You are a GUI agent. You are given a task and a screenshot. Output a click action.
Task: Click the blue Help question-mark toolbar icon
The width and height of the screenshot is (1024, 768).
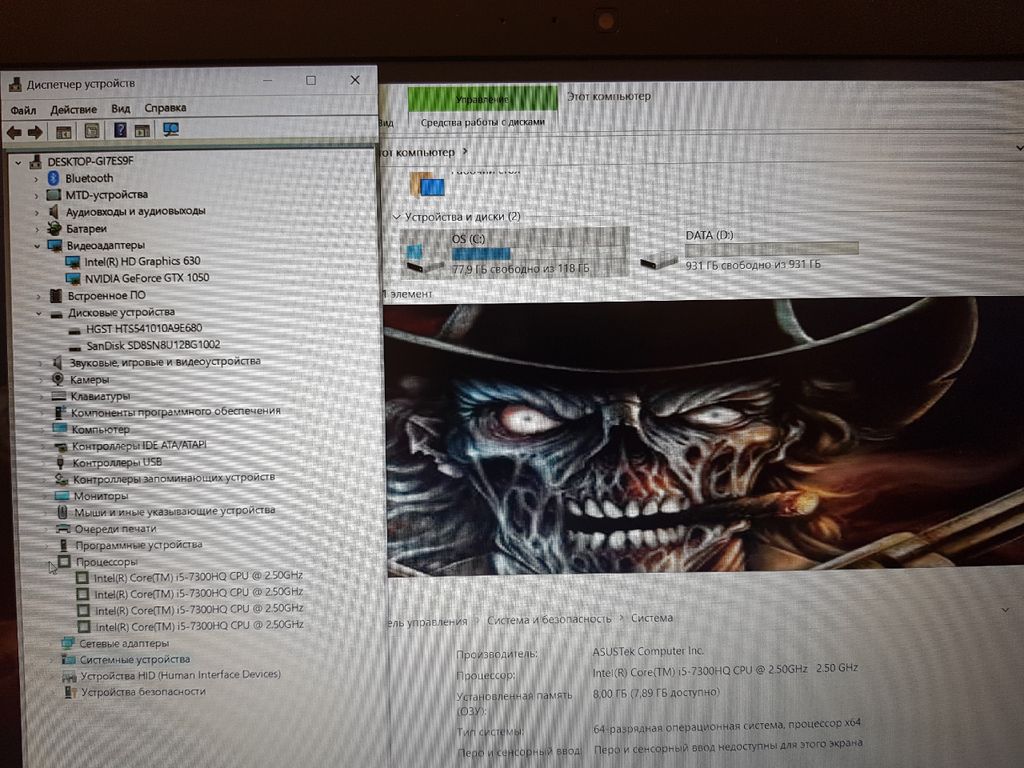[x=120, y=131]
